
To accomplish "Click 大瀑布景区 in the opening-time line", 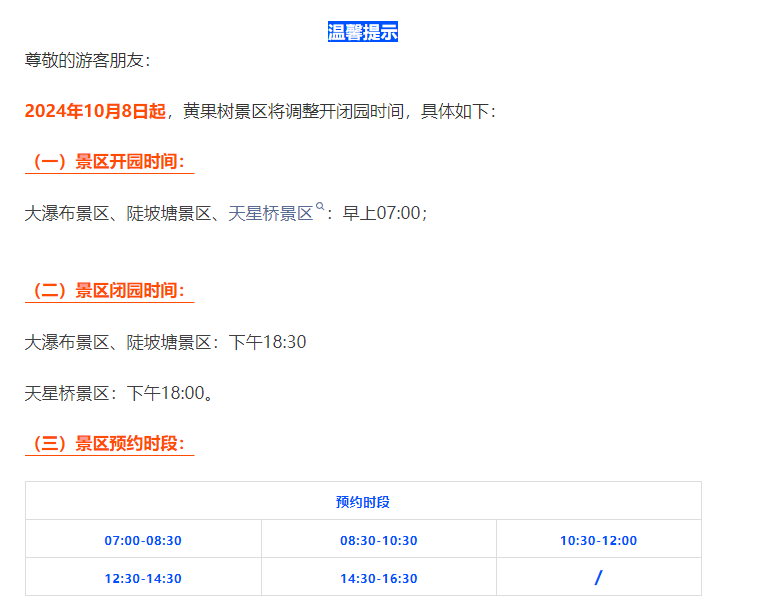I will pyautogui.click(x=67, y=214).
